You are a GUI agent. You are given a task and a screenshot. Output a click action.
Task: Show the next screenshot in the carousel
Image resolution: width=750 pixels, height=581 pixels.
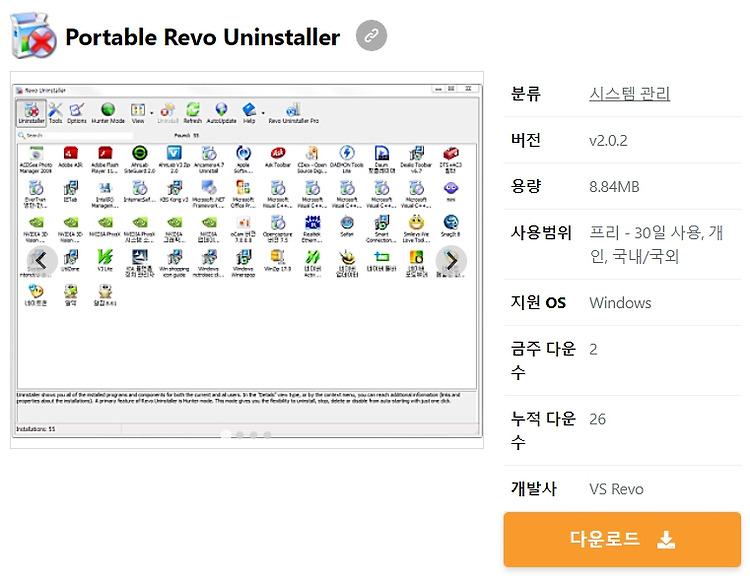(x=451, y=261)
